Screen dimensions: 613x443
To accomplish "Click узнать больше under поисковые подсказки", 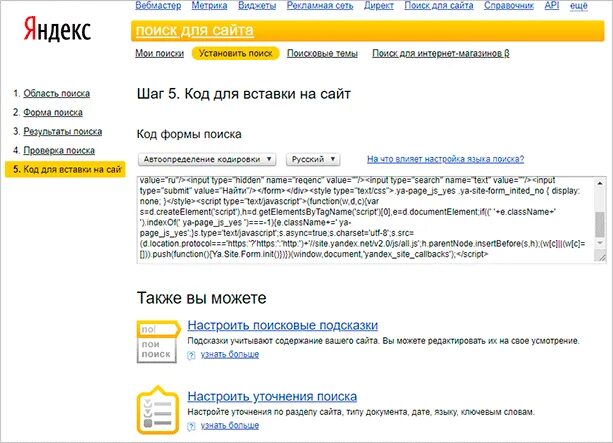I will pyautogui.click(x=230, y=355).
